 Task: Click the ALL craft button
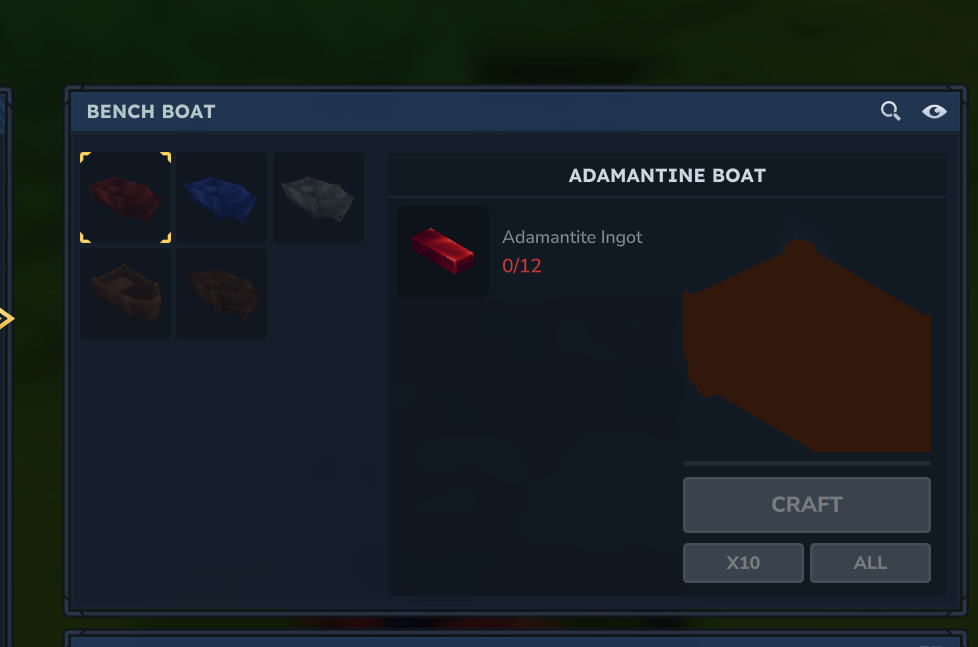pos(870,563)
